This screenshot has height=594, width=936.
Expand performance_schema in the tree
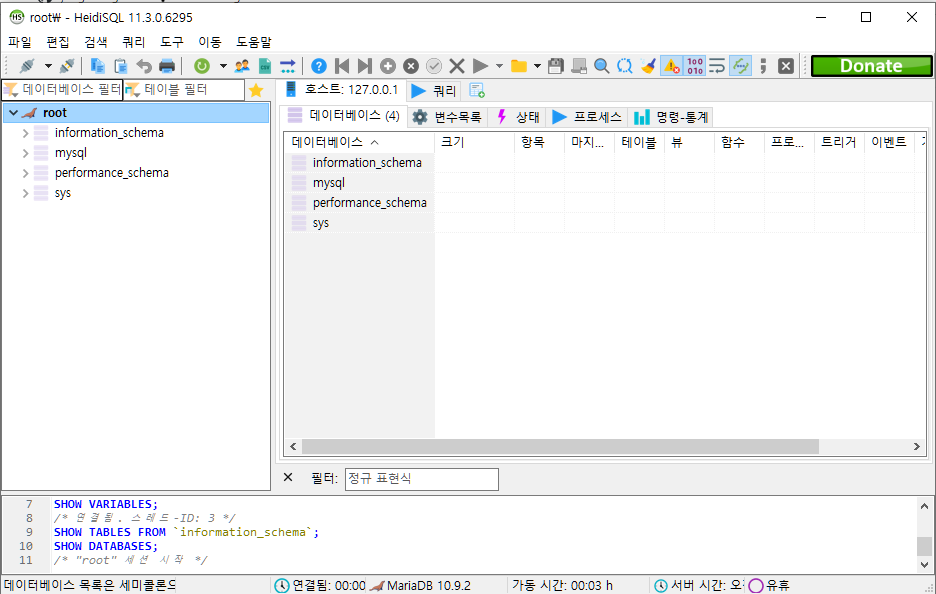pos(26,173)
